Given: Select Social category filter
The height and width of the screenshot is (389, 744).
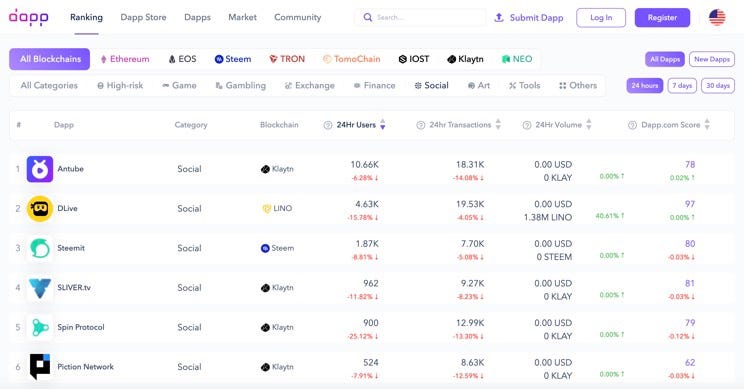Looking at the screenshot, I should pos(431,86).
